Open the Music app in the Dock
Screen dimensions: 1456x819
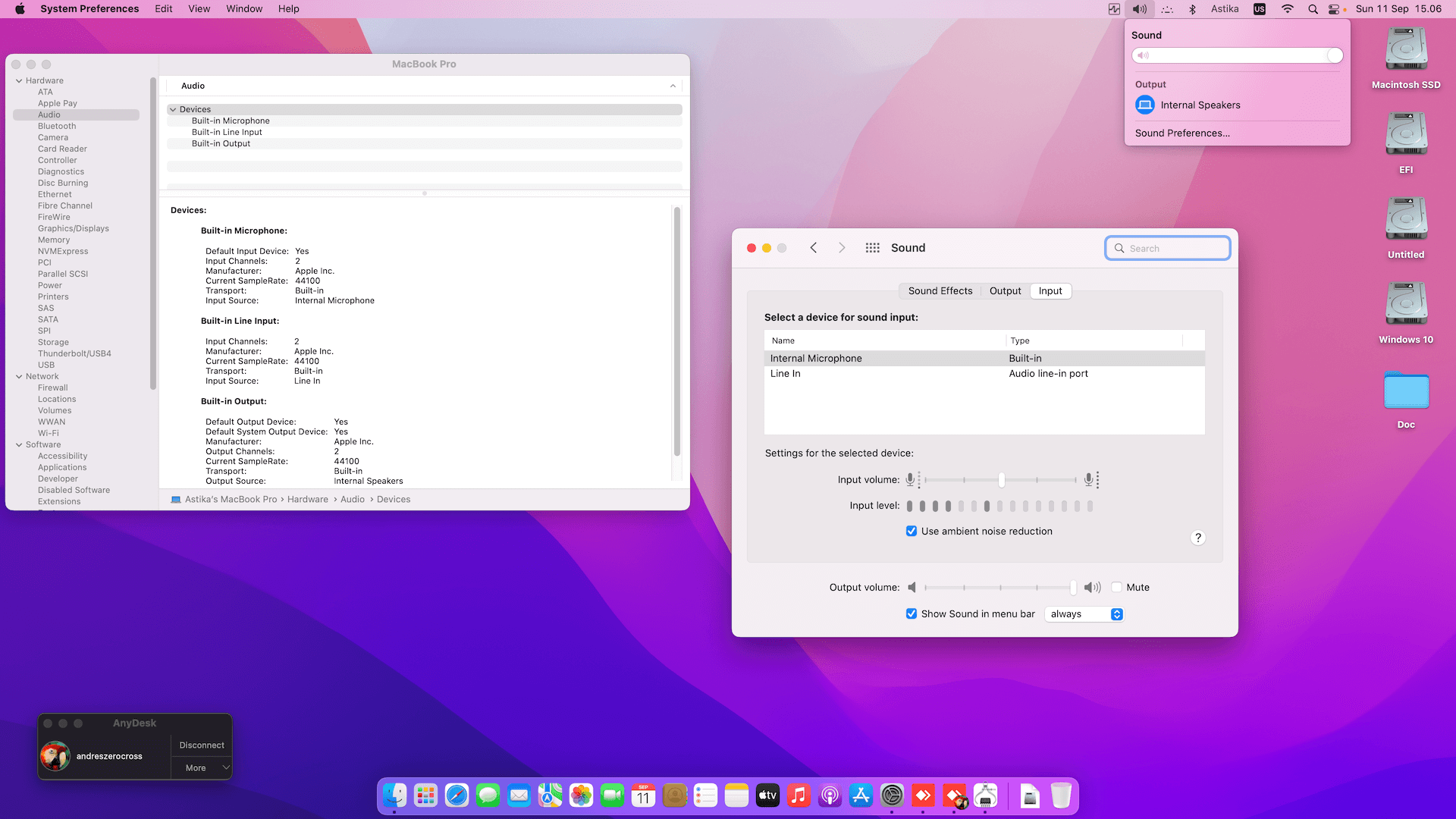point(799,795)
